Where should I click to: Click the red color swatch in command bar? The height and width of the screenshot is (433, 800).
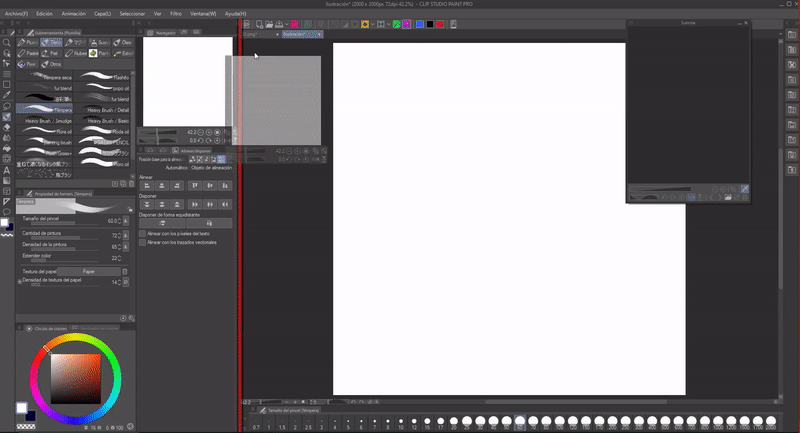click(x=440, y=24)
